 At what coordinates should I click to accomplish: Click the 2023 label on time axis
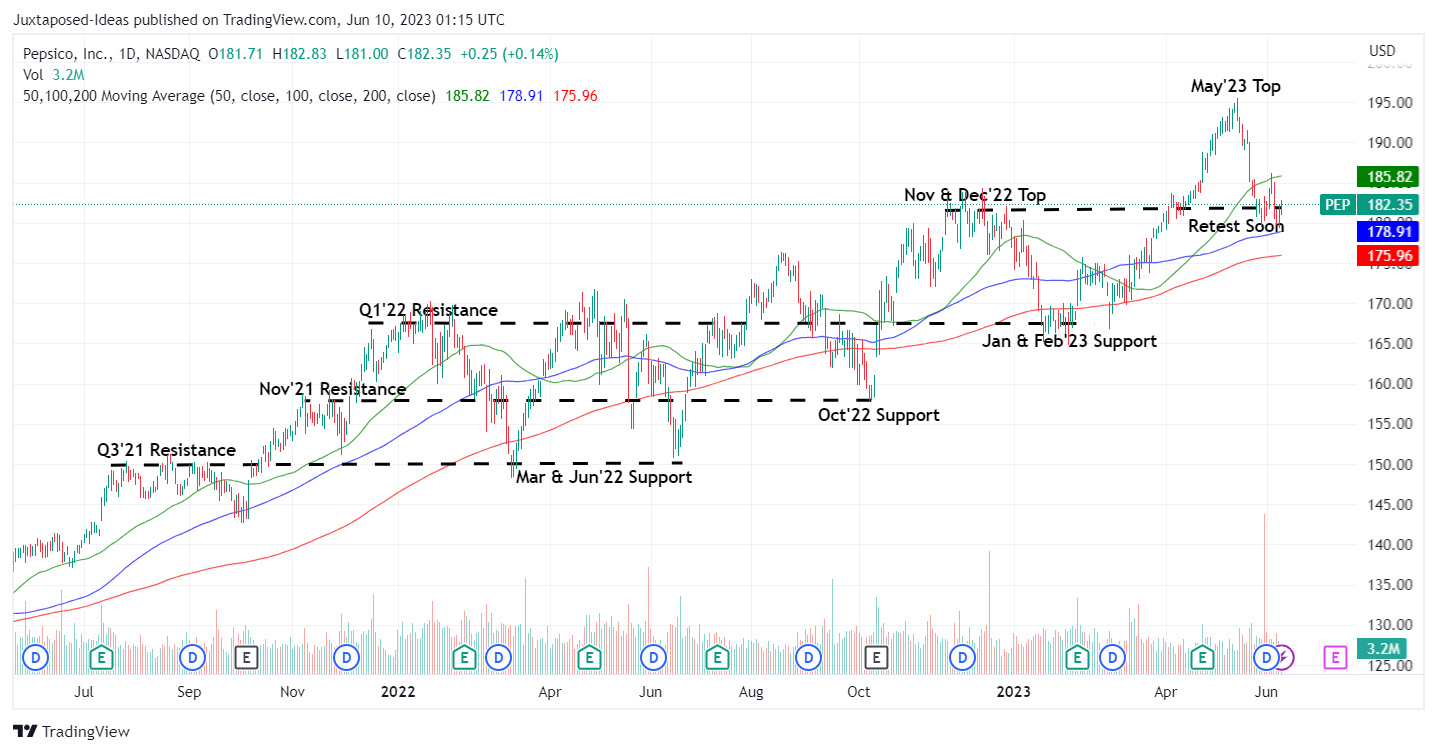1015,691
